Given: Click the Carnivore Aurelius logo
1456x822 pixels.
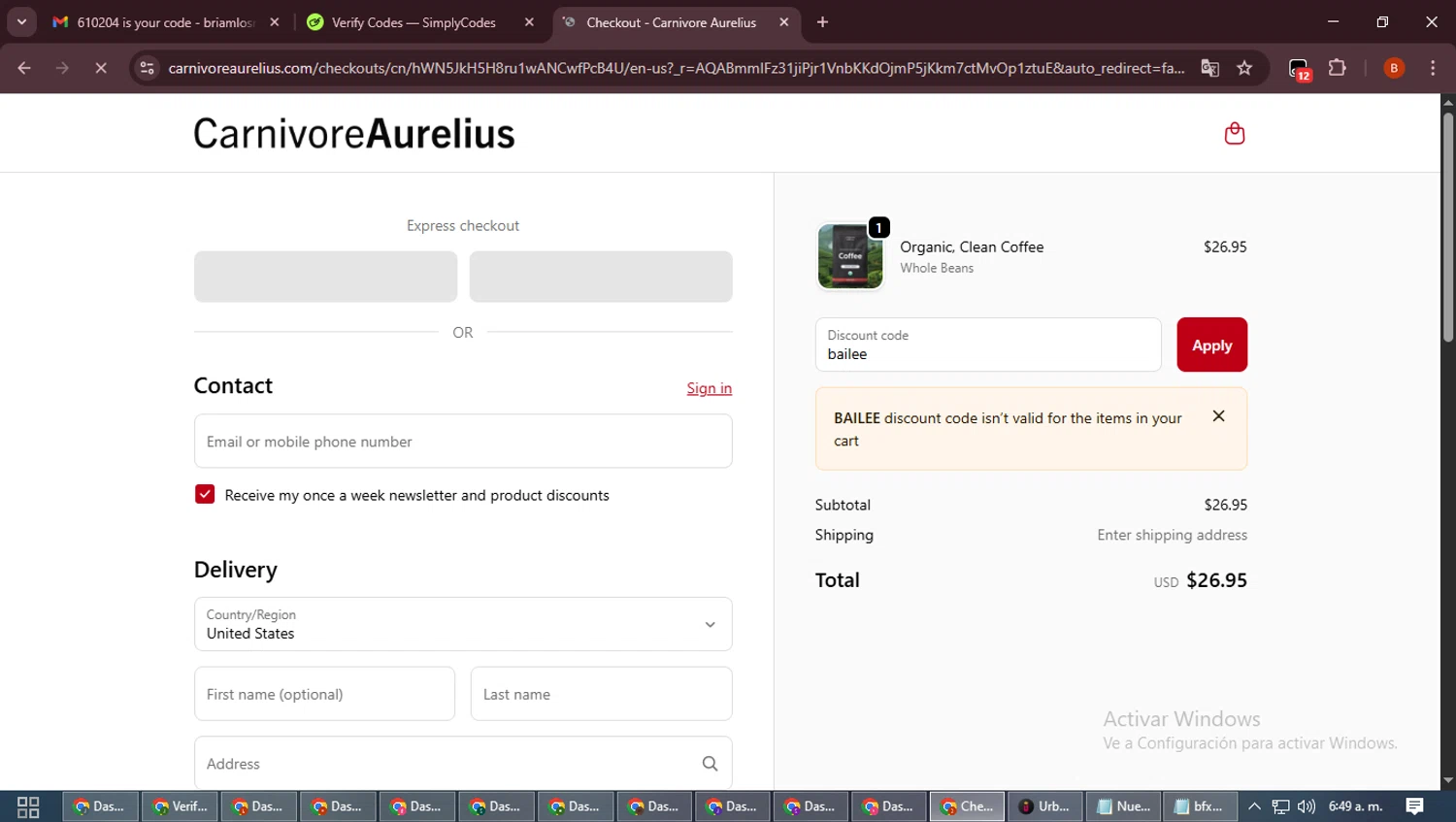Looking at the screenshot, I should point(354,134).
